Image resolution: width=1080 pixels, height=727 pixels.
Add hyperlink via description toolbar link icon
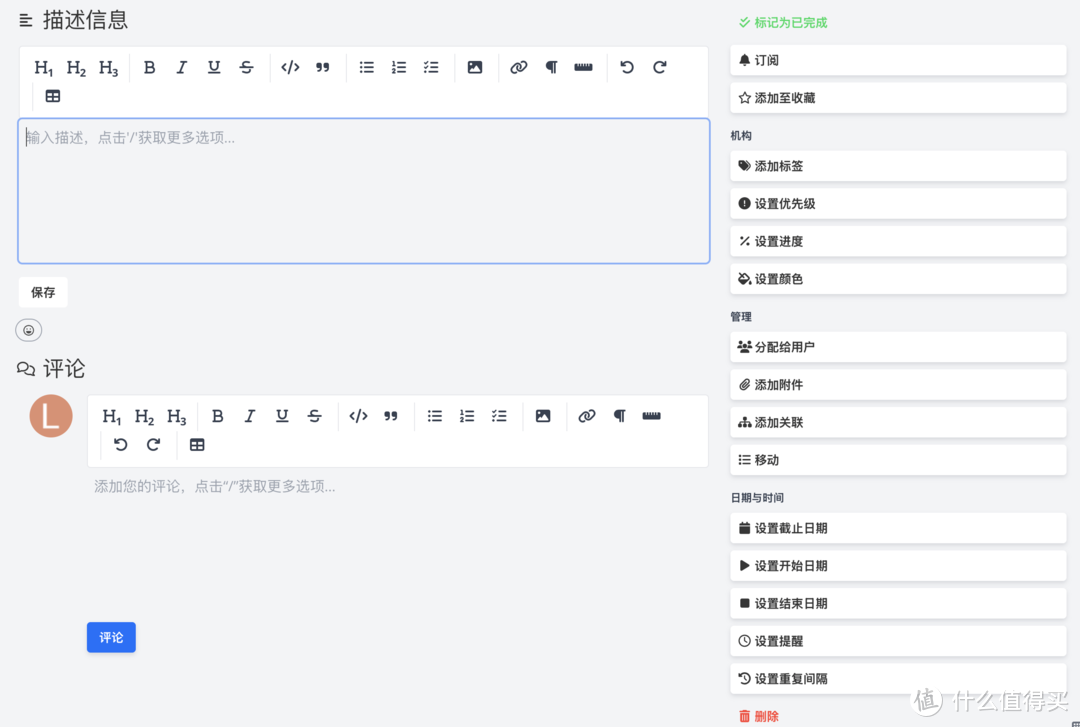click(518, 68)
